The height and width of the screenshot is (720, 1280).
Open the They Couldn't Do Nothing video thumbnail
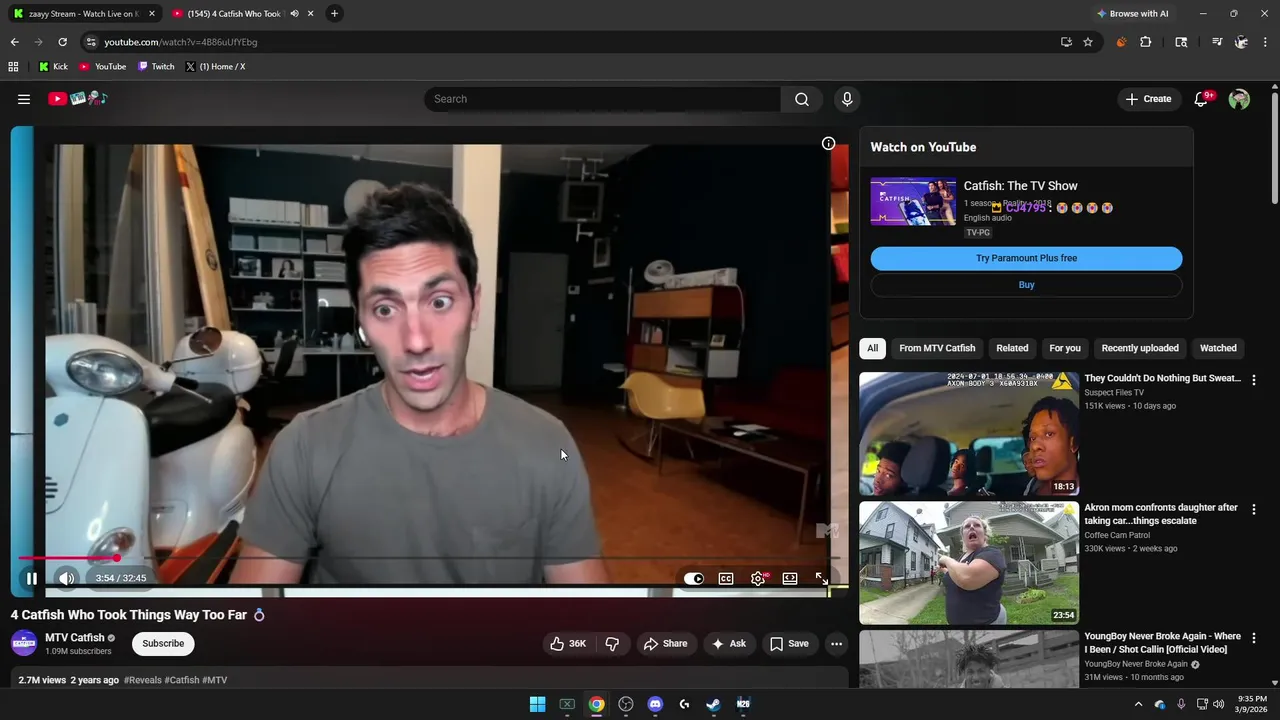click(x=969, y=434)
